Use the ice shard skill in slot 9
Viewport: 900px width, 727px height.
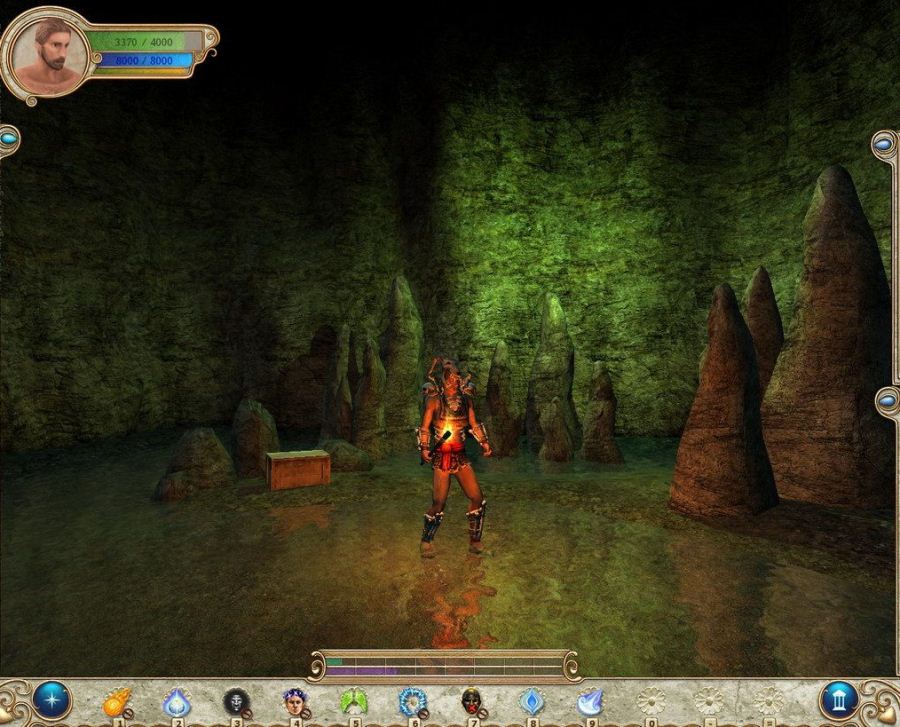tap(590, 702)
